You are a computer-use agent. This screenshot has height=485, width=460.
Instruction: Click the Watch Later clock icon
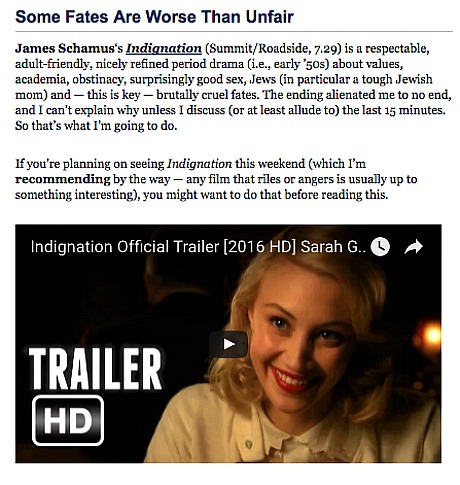(380, 247)
